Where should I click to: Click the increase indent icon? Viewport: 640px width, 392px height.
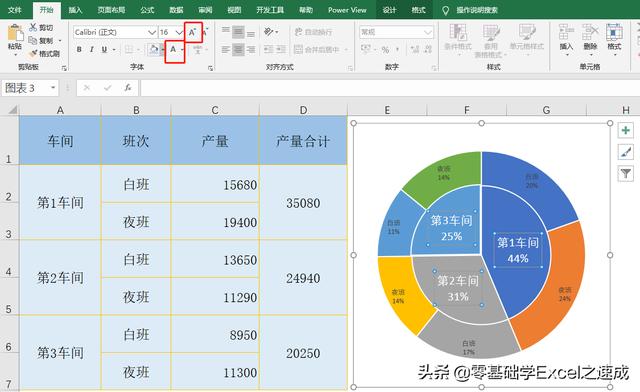coord(281,50)
